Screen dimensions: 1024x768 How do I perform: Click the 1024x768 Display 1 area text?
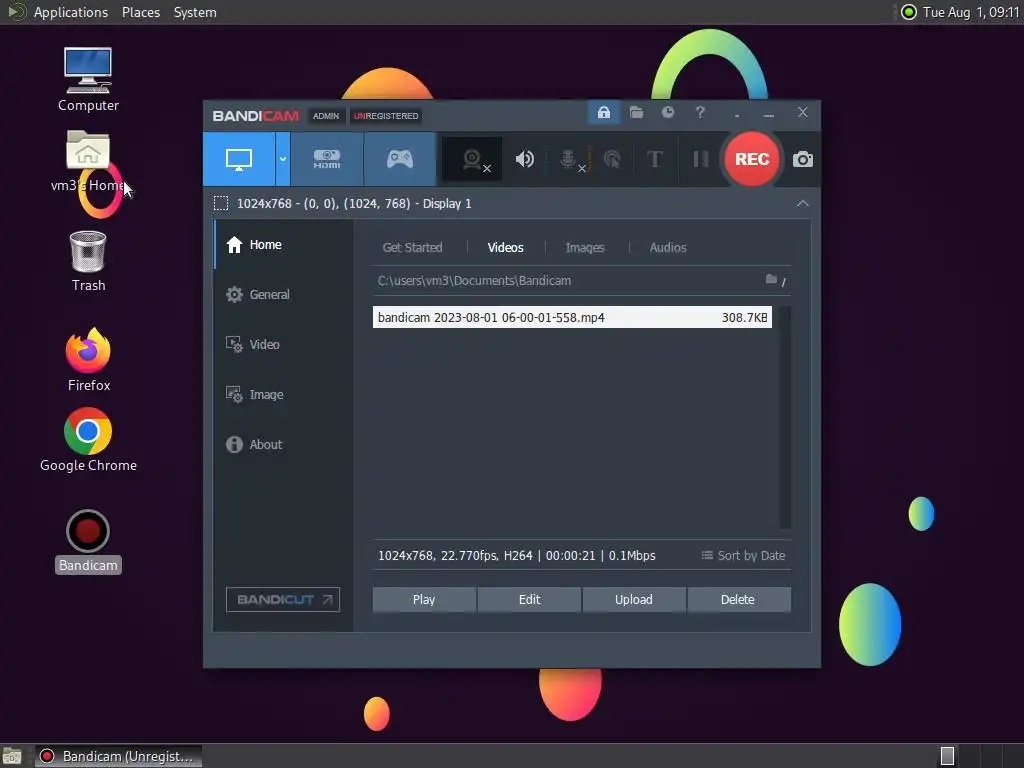coord(354,204)
